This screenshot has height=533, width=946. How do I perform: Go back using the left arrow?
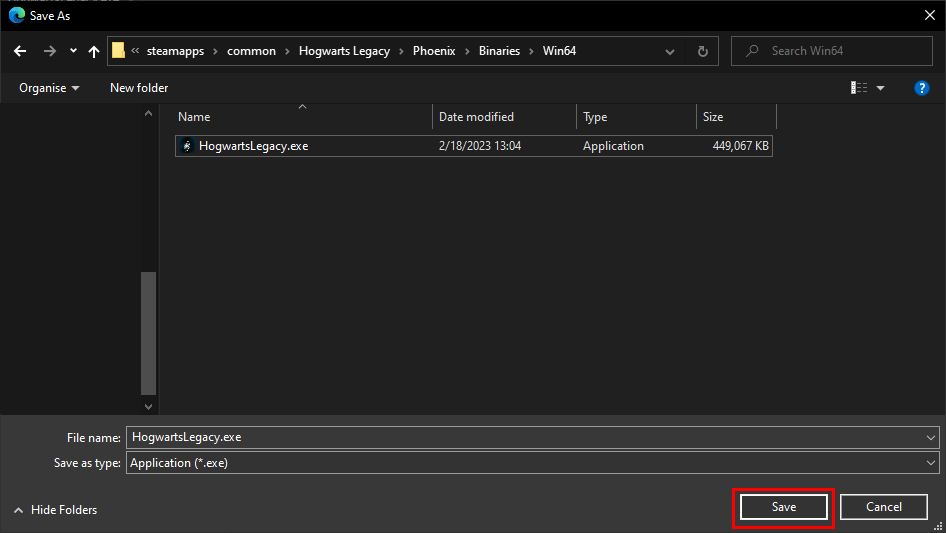tap(20, 51)
